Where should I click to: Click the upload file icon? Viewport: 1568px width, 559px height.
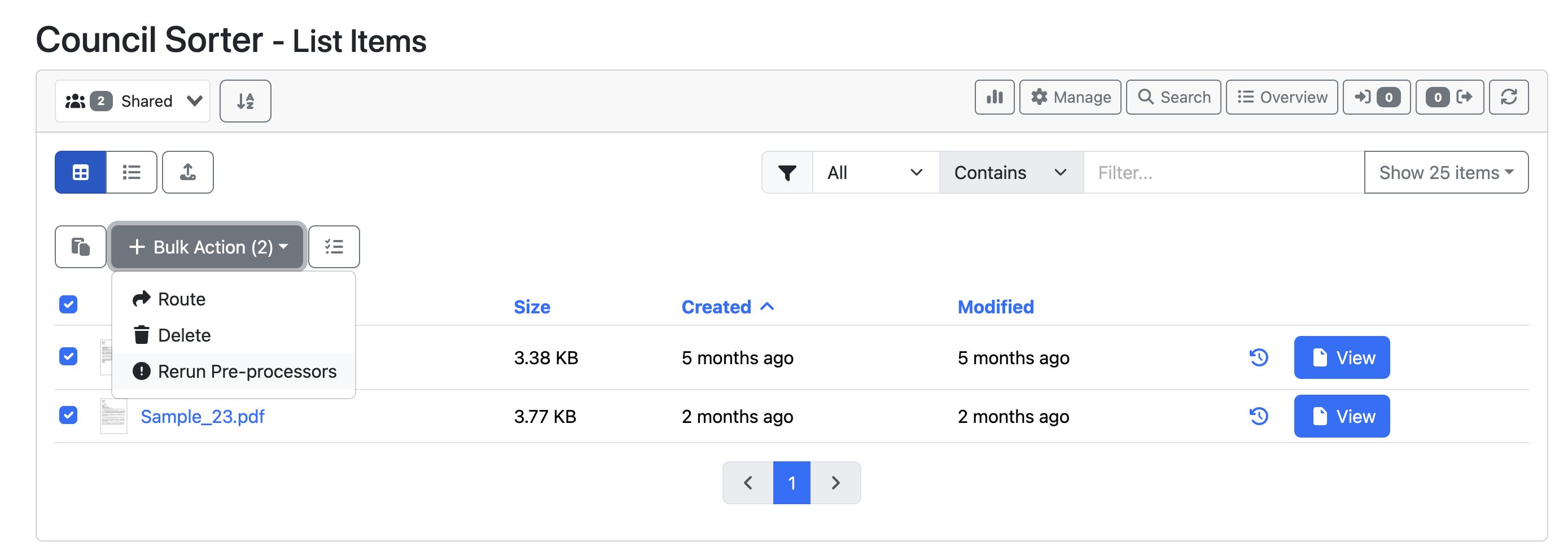(188, 172)
